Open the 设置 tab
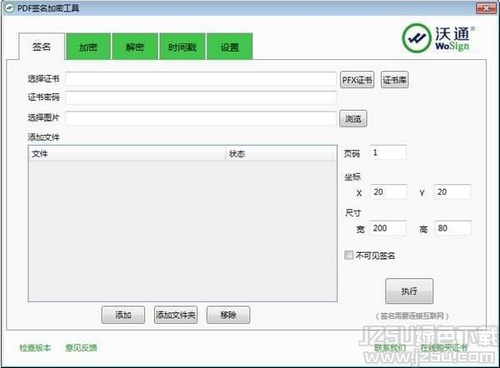The height and width of the screenshot is (368, 500). click(230, 47)
